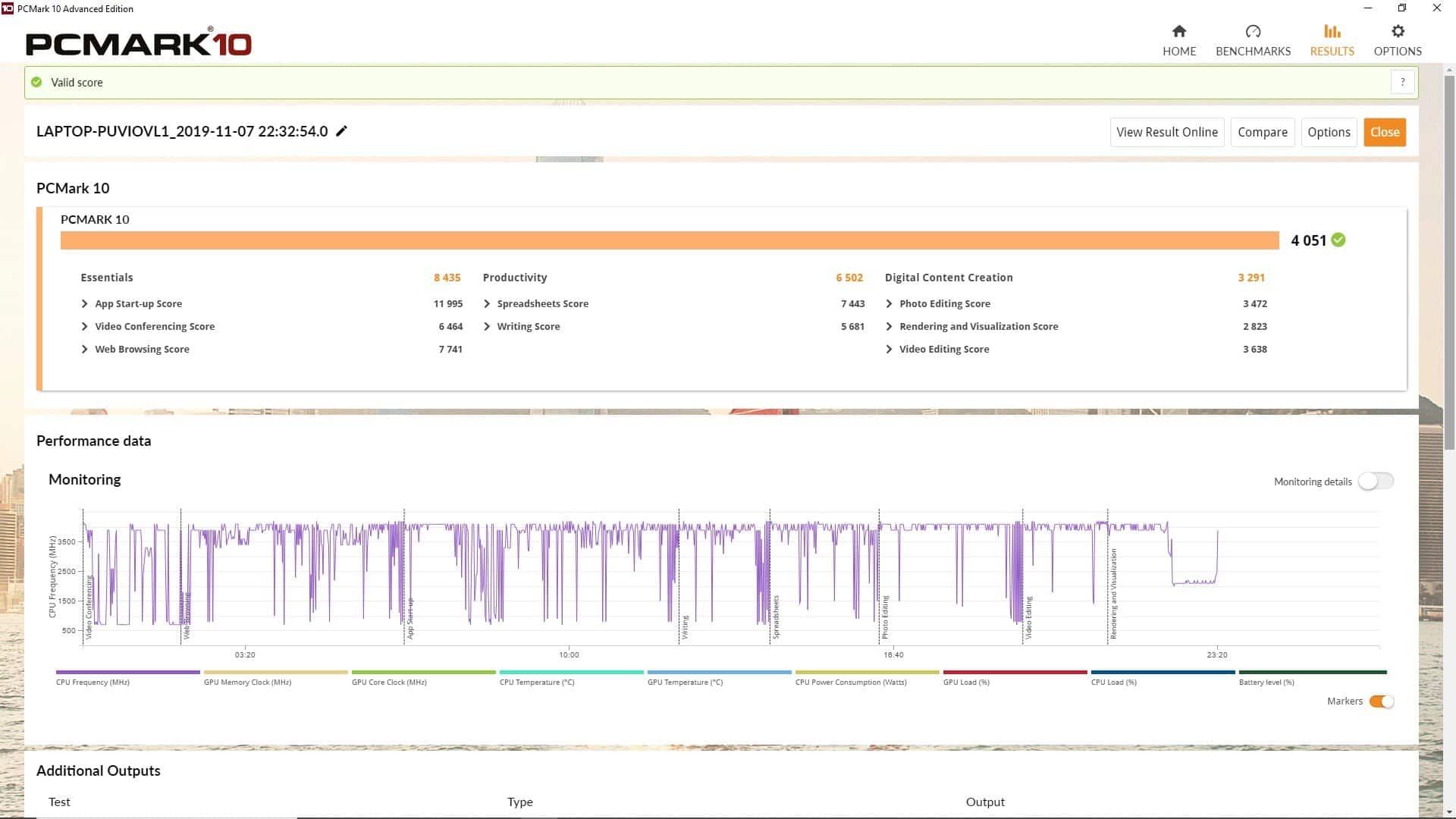The image size is (1456, 819).
Task: Select GPU Core Clock legend swatch
Action: [424, 672]
